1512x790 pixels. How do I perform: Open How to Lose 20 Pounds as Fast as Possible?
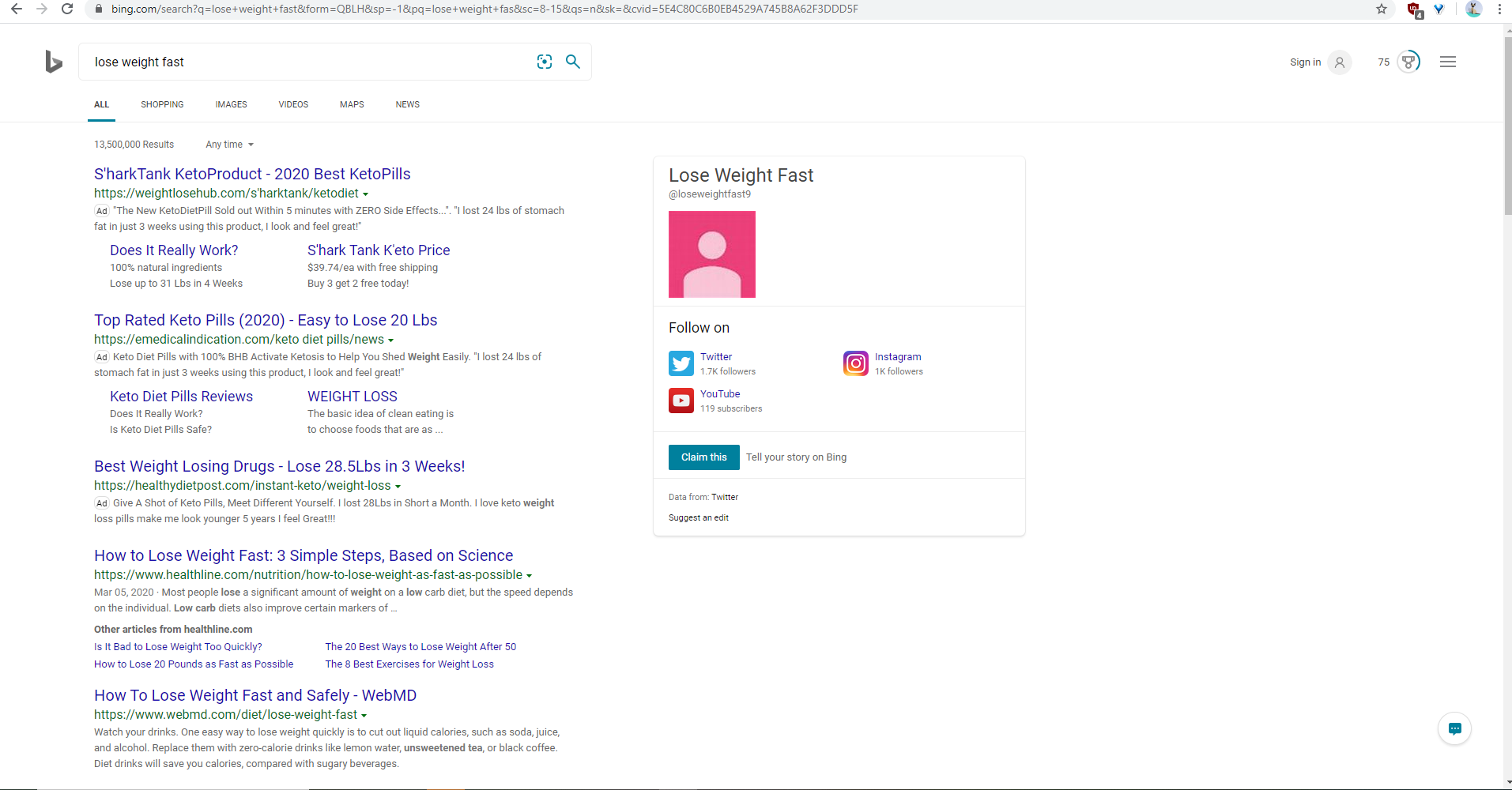(x=194, y=664)
